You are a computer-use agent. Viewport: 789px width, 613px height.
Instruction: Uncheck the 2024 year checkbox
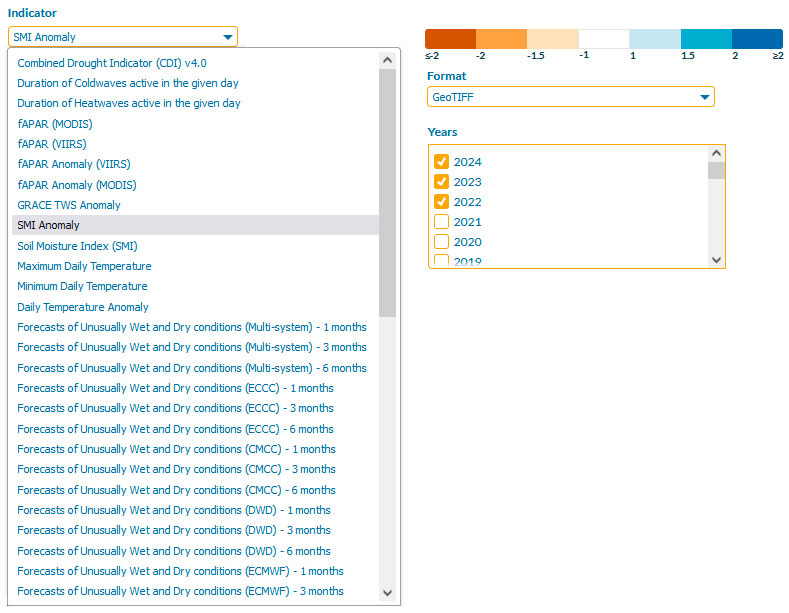click(x=441, y=162)
